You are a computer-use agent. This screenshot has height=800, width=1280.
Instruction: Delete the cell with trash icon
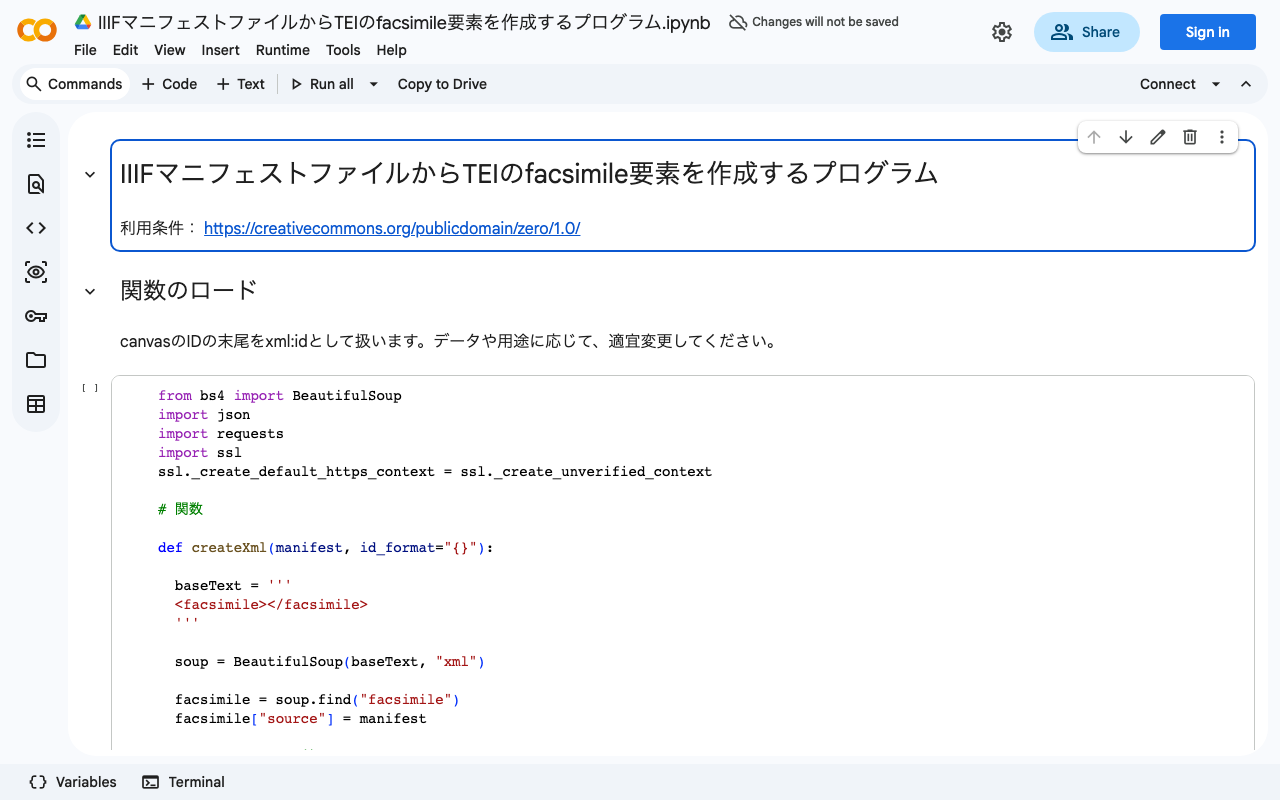pyautogui.click(x=1190, y=137)
